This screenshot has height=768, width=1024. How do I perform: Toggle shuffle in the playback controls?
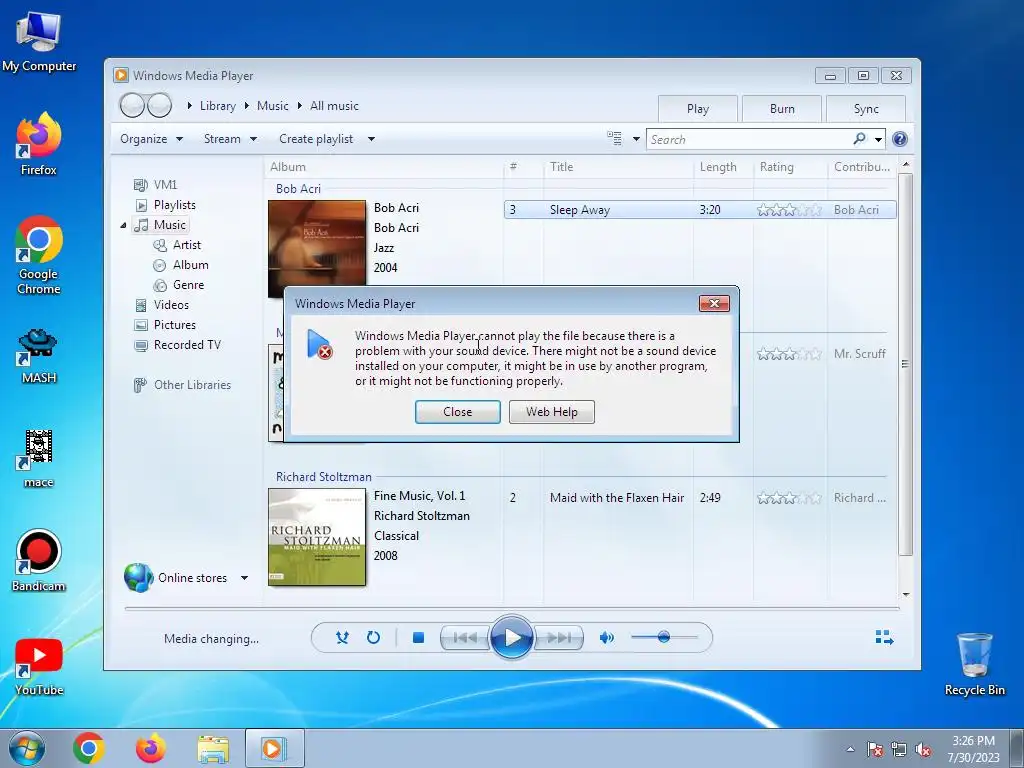[x=342, y=637]
